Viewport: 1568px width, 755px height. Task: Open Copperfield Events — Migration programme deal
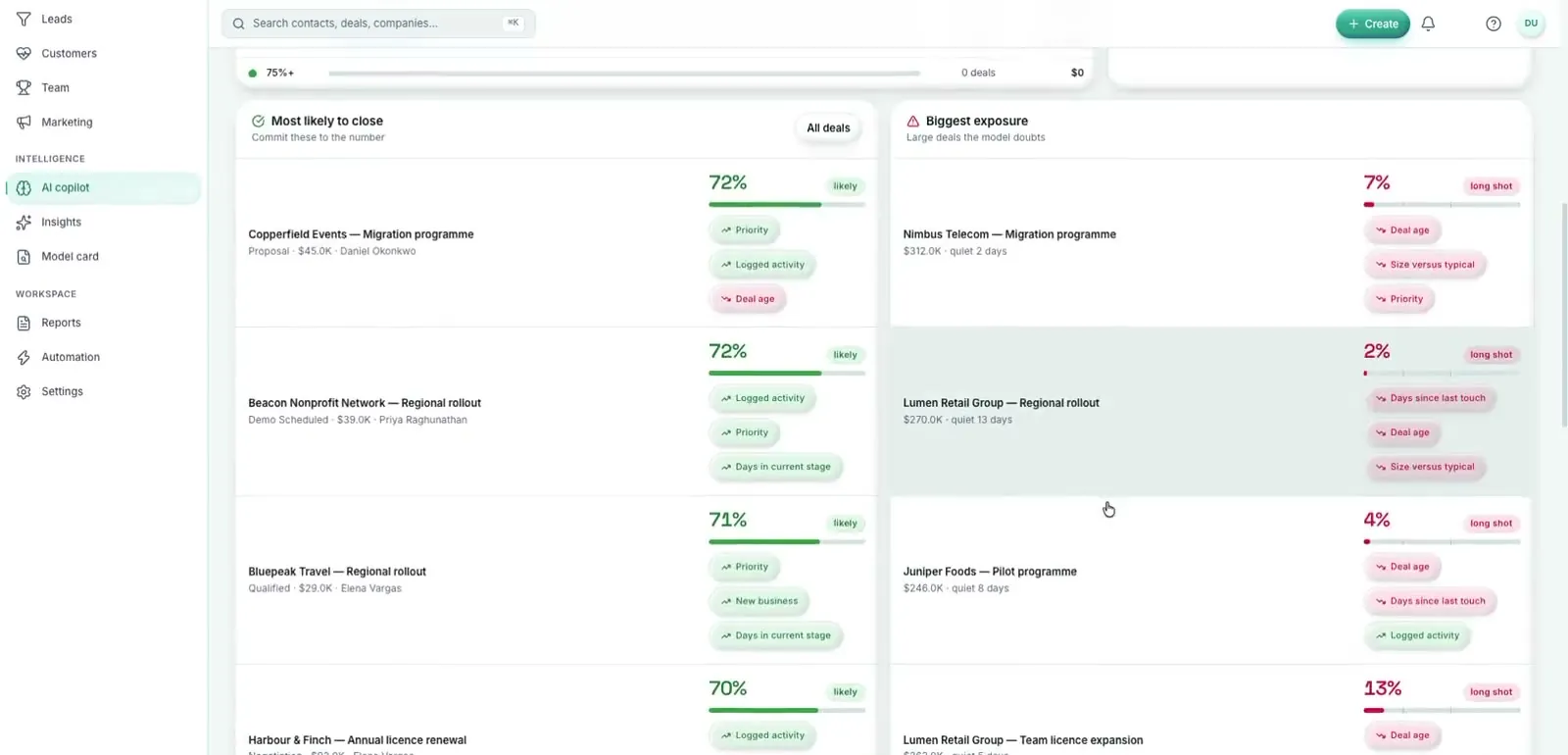coord(556,242)
